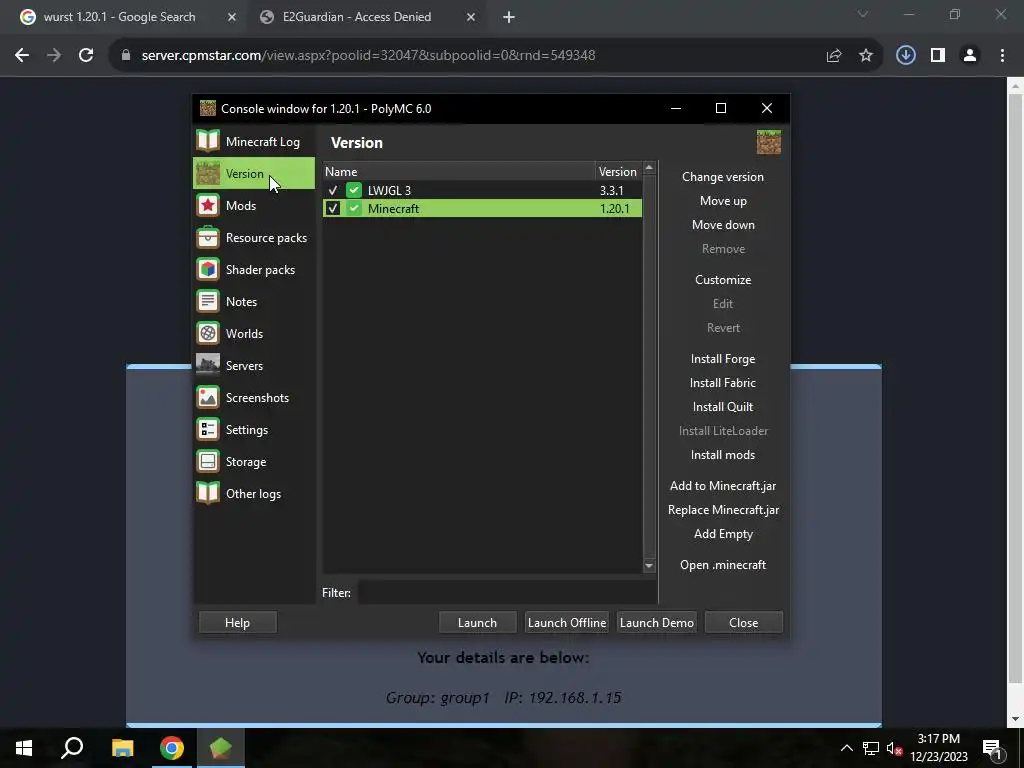
Task: Click Install mods
Action: [723, 455]
